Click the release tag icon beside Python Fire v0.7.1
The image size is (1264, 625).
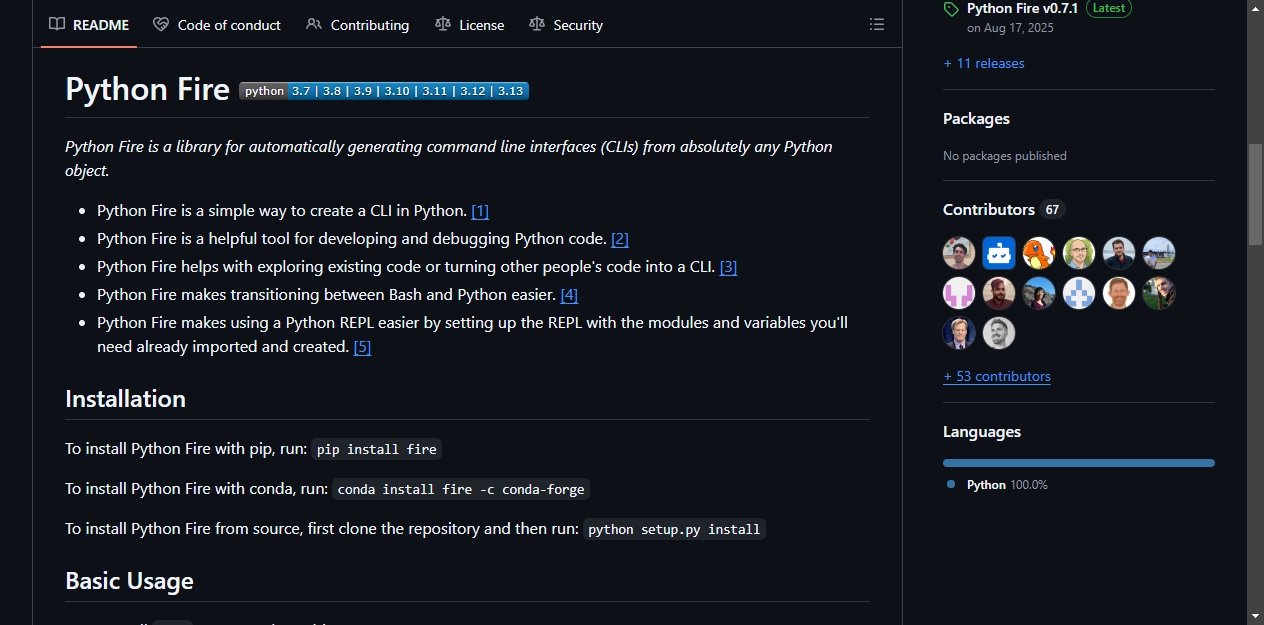click(x=951, y=9)
